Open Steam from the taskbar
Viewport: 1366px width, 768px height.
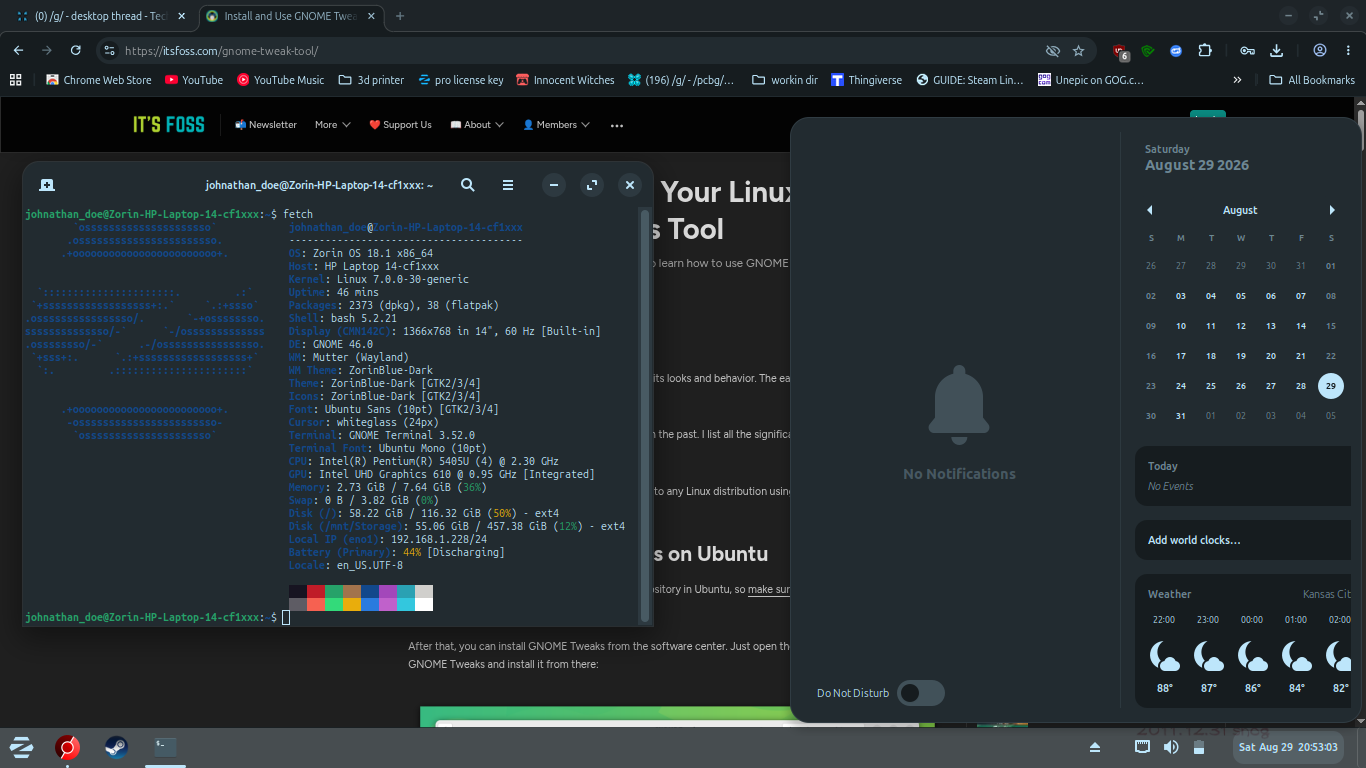tap(116, 747)
